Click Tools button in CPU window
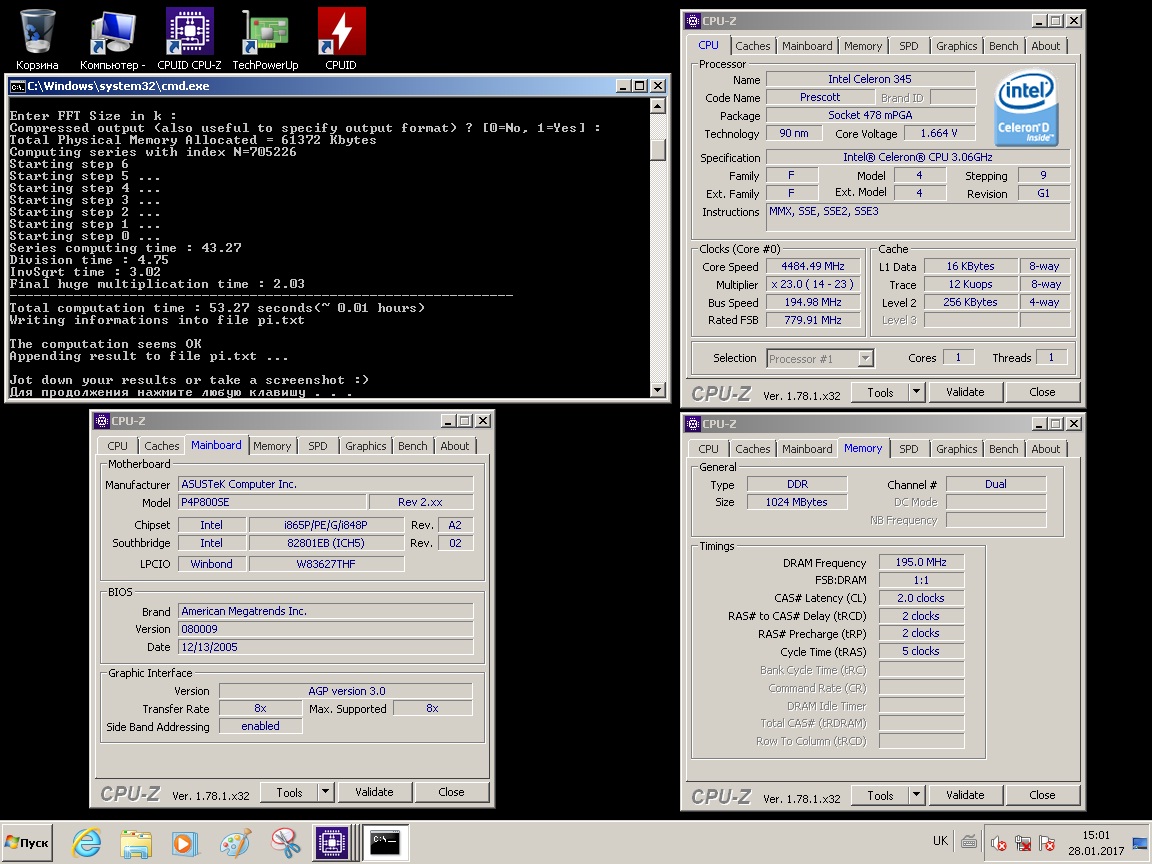 click(880, 392)
